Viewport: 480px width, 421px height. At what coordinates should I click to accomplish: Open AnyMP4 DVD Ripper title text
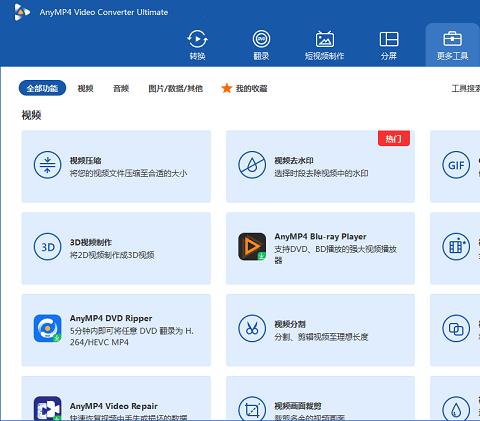(111, 318)
